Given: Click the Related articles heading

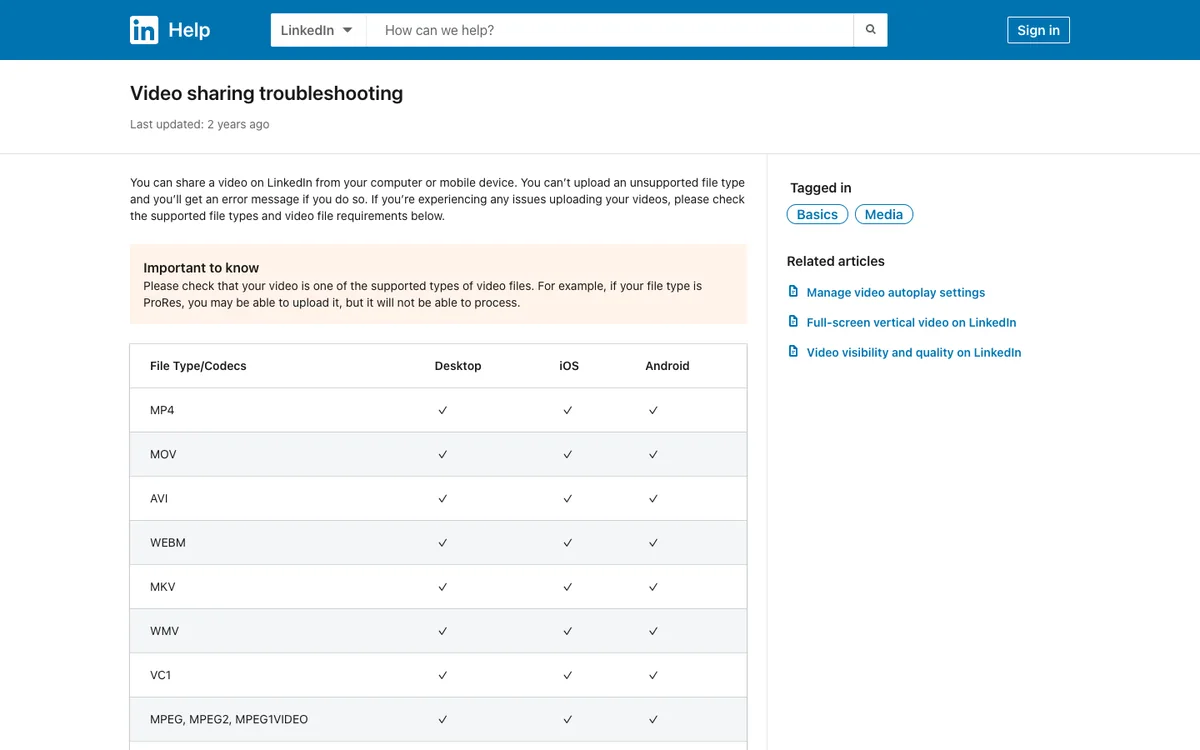Looking at the screenshot, I should pyautogui.click(x=836, y=261).
